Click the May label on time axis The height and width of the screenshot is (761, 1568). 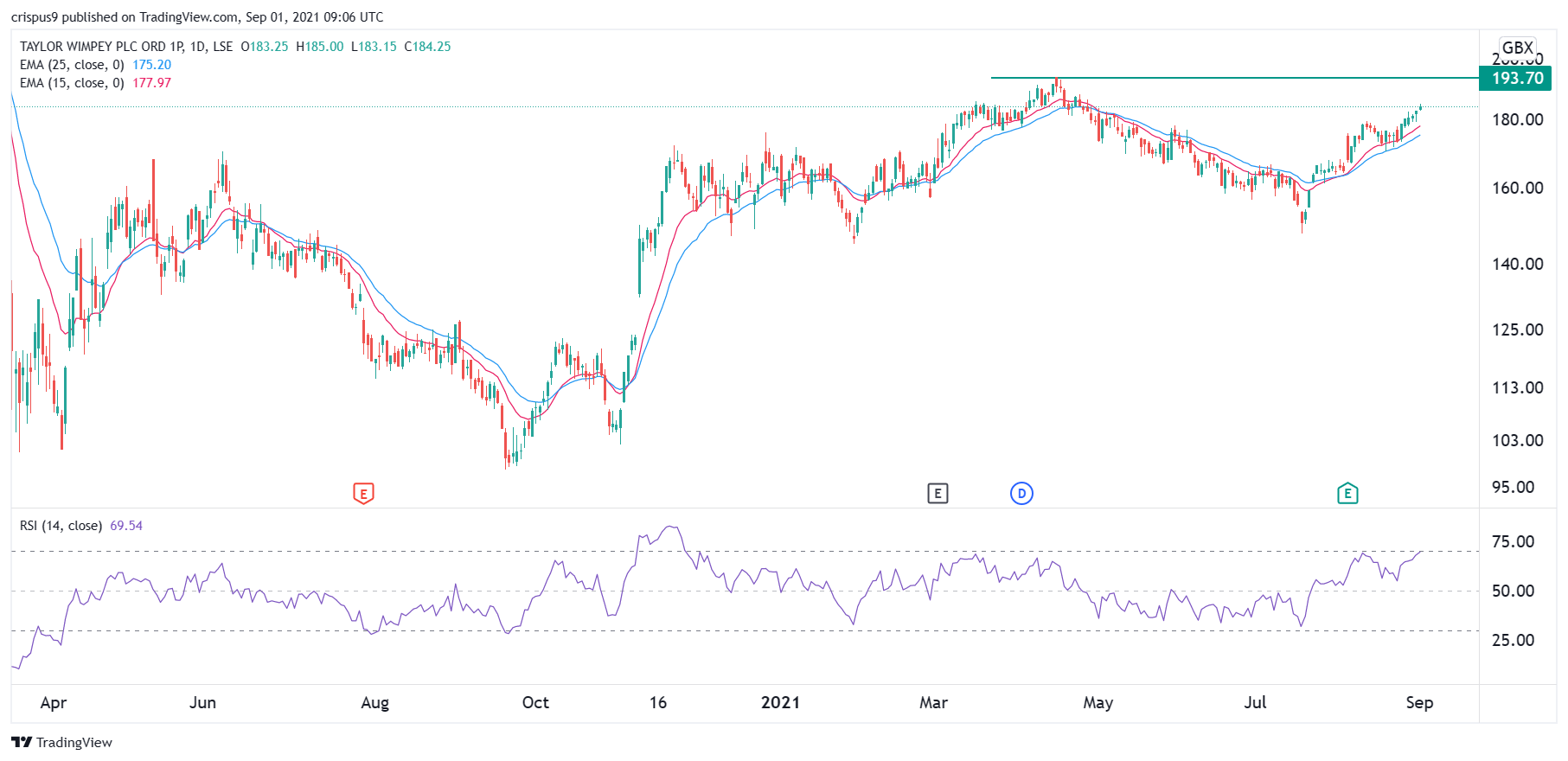pyautogui.click(x=1098, y=703)
